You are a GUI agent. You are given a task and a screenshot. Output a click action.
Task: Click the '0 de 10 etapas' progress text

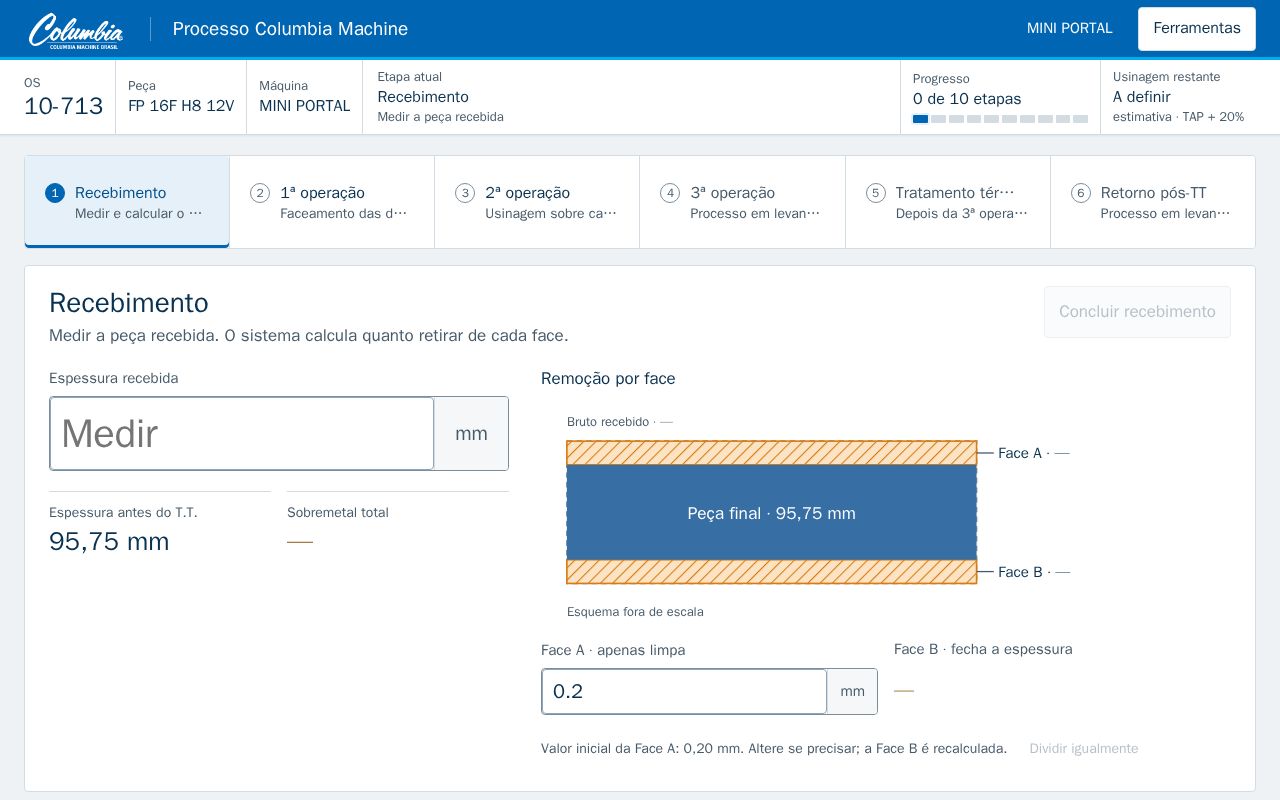coord(967,99)
